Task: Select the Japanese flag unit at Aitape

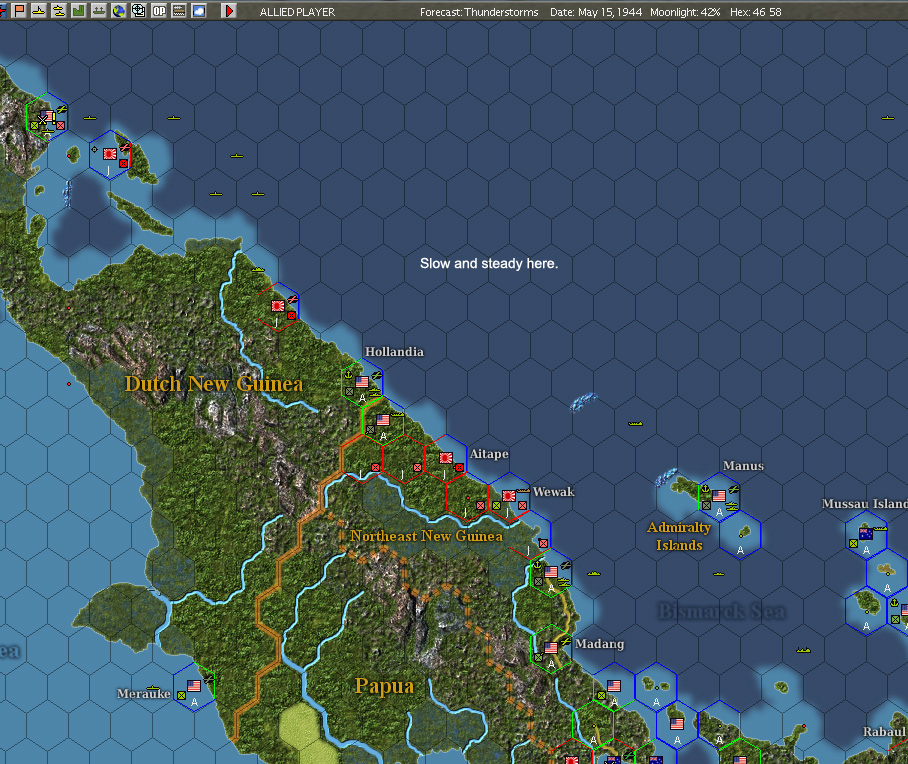Action: 446,459
